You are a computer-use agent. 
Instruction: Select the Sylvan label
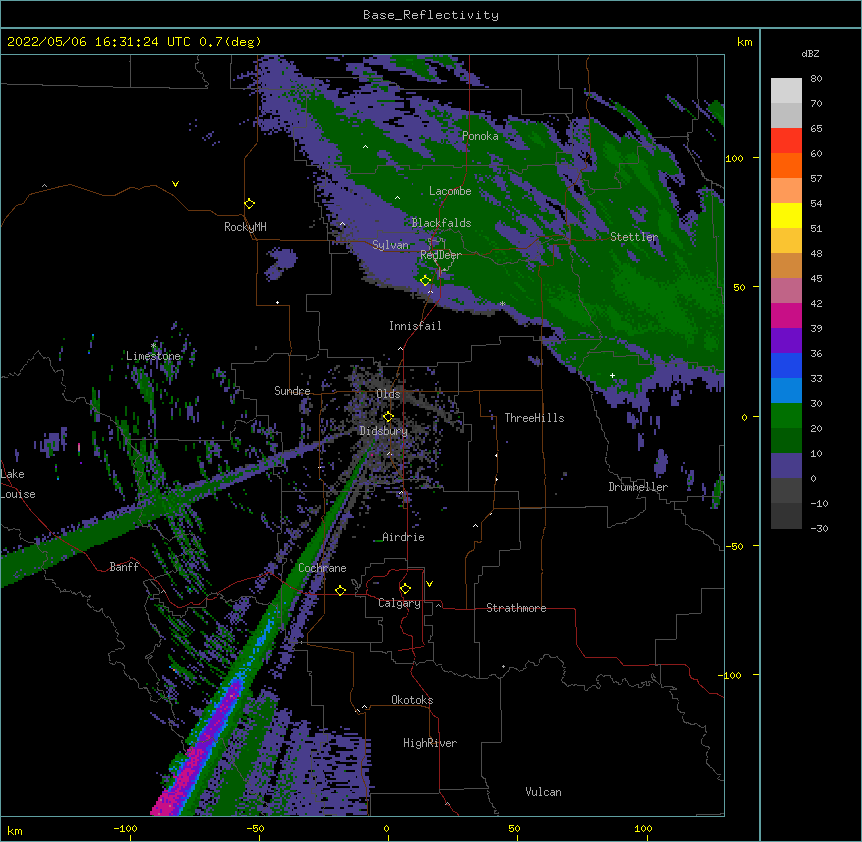pos(390,245)
